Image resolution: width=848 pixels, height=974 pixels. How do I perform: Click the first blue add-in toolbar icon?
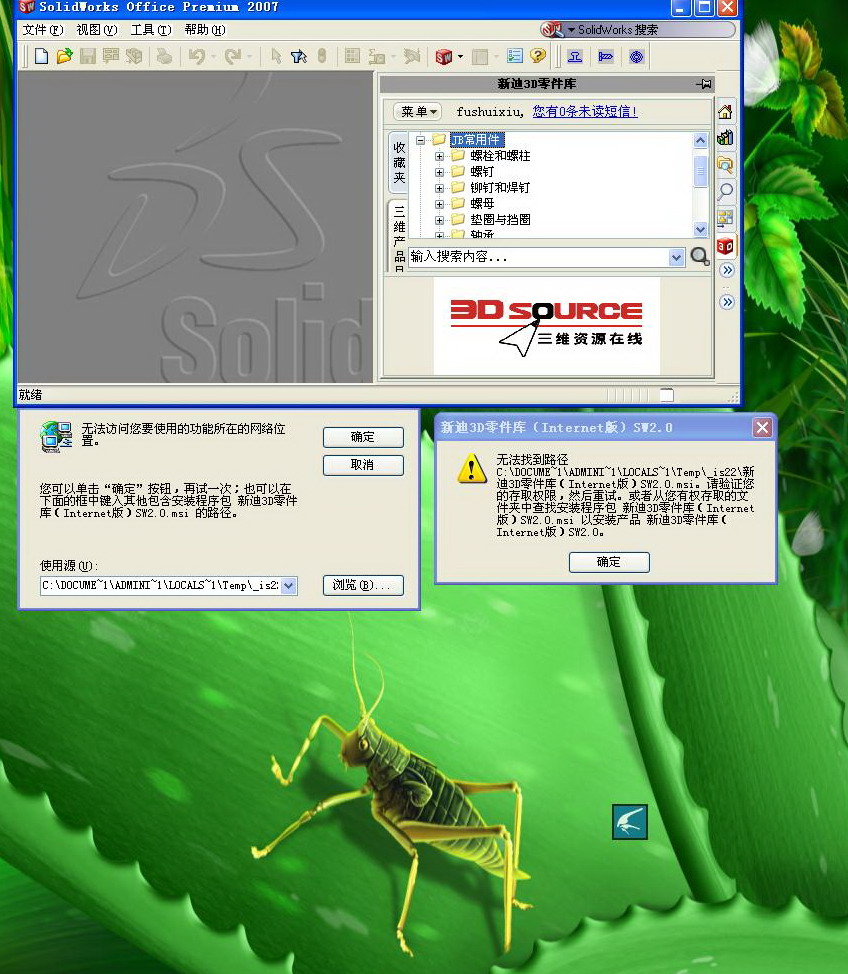tap(575, 57)
